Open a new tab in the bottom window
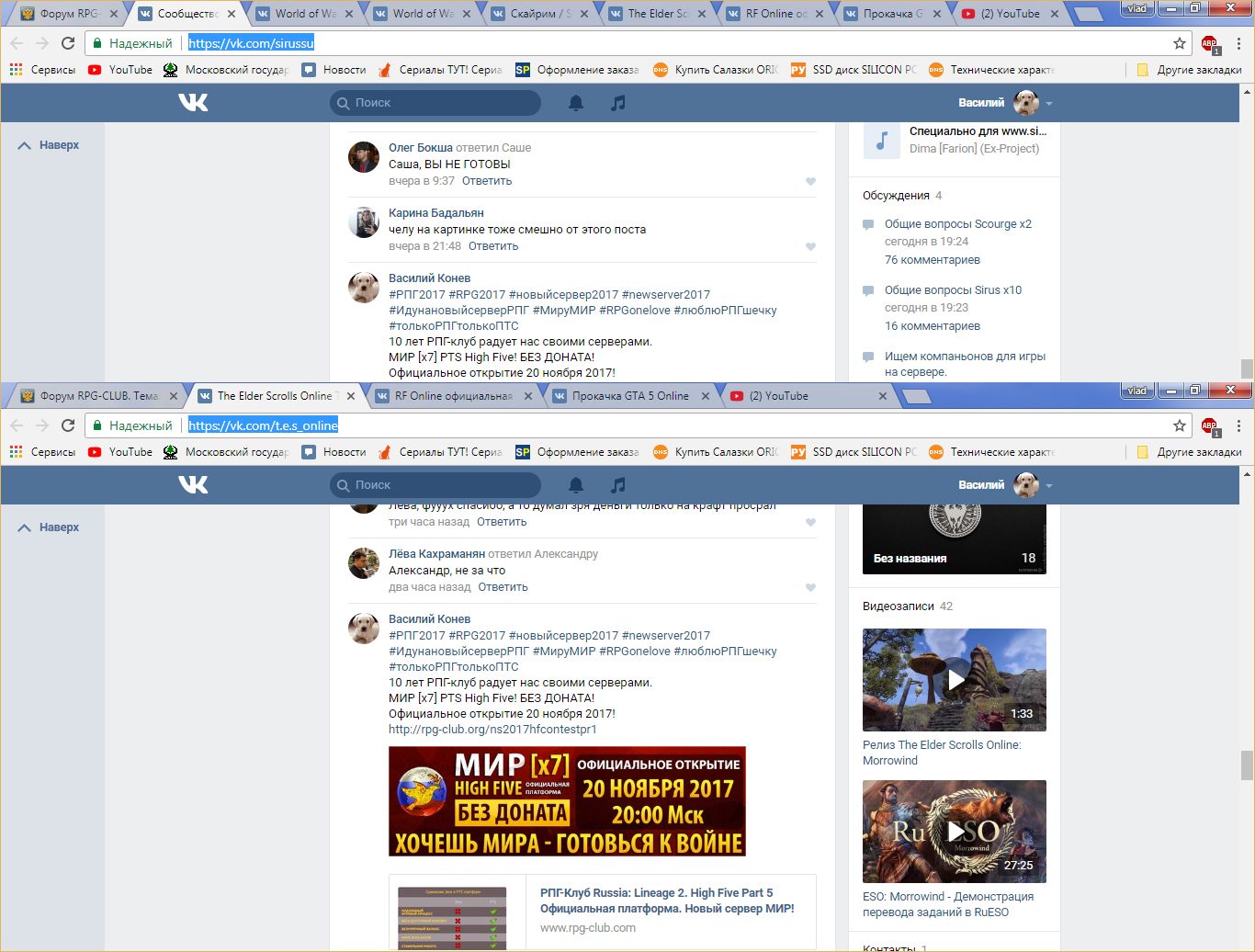The width and height of the screenshot is (1255, 952). click(x=917, y=397)
